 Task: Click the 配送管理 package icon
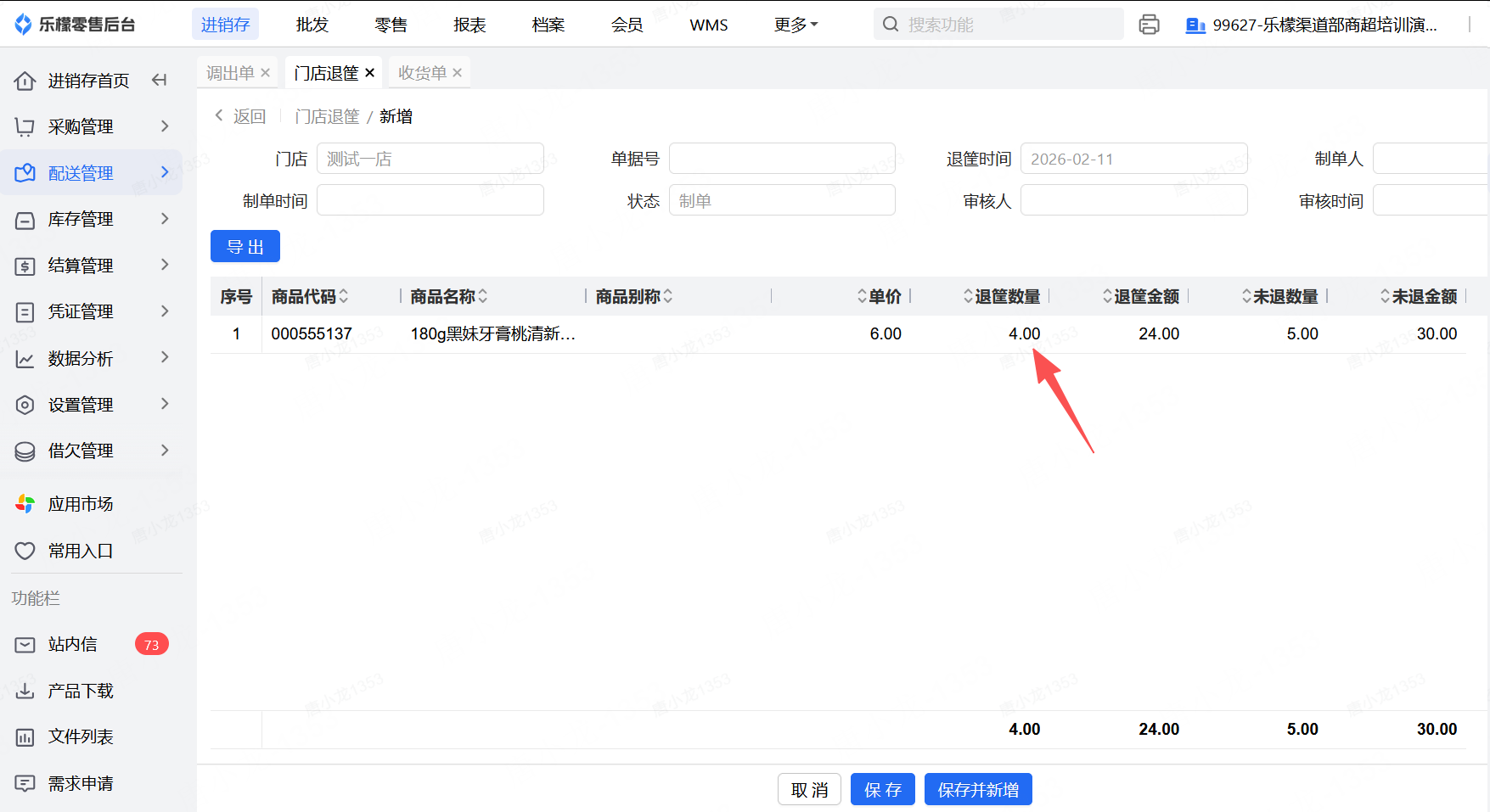25,173
